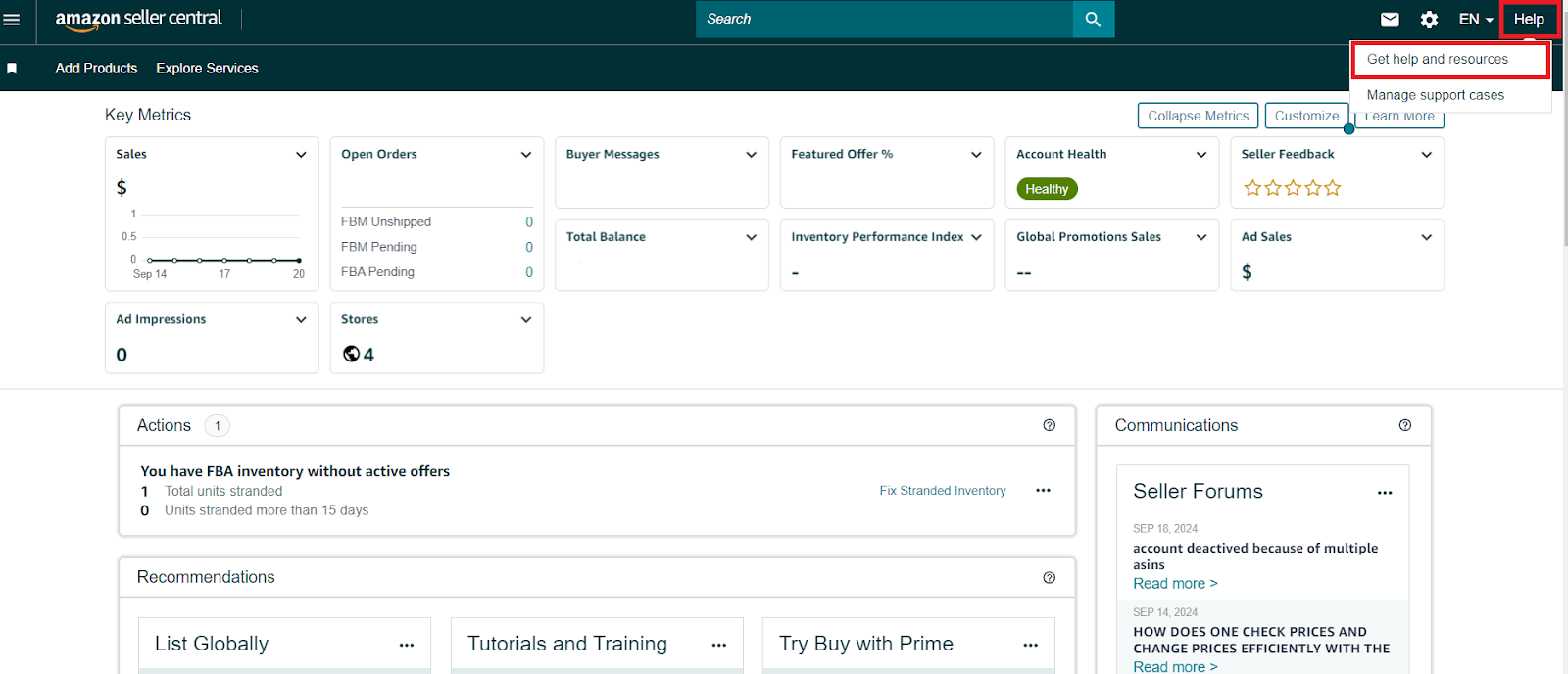
Task: Click the magnifier search button
Action: [x=1094, y=20]
